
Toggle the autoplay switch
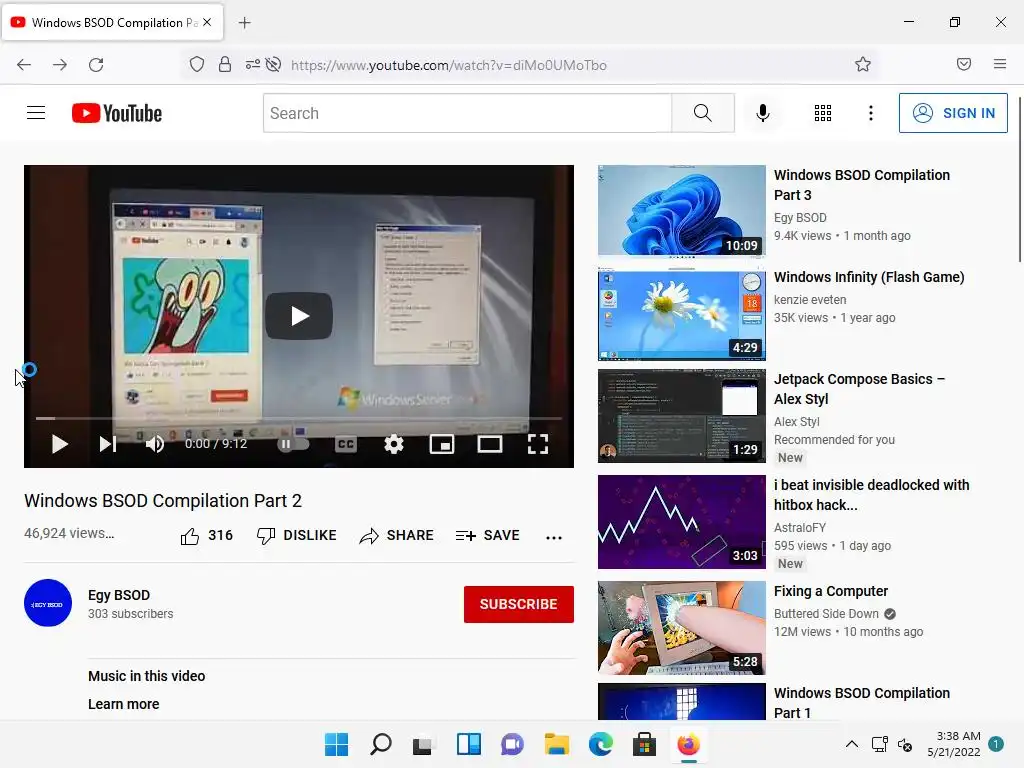[293, 444]
